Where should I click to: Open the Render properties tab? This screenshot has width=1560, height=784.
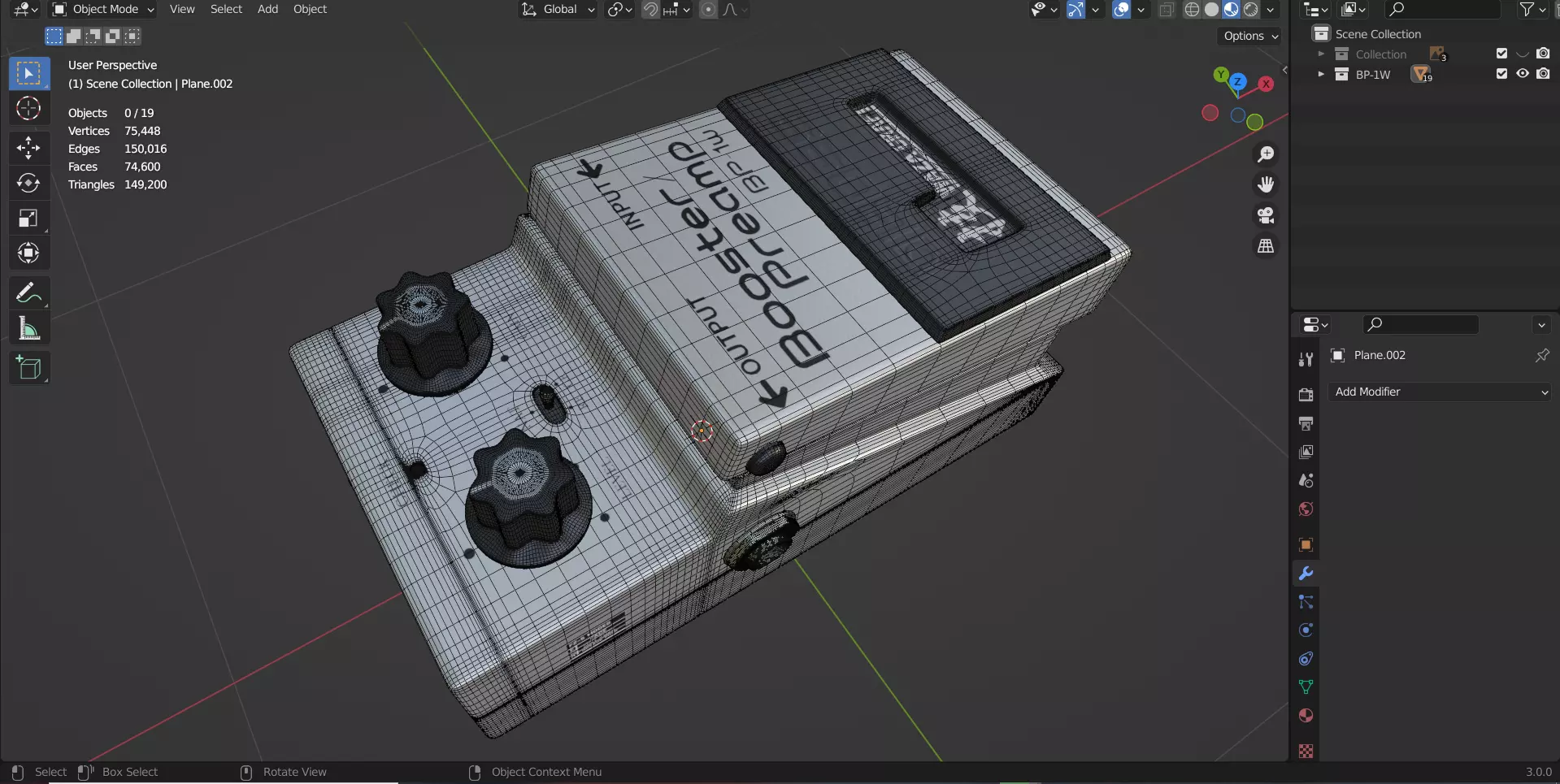click(x=1306, y=394)
